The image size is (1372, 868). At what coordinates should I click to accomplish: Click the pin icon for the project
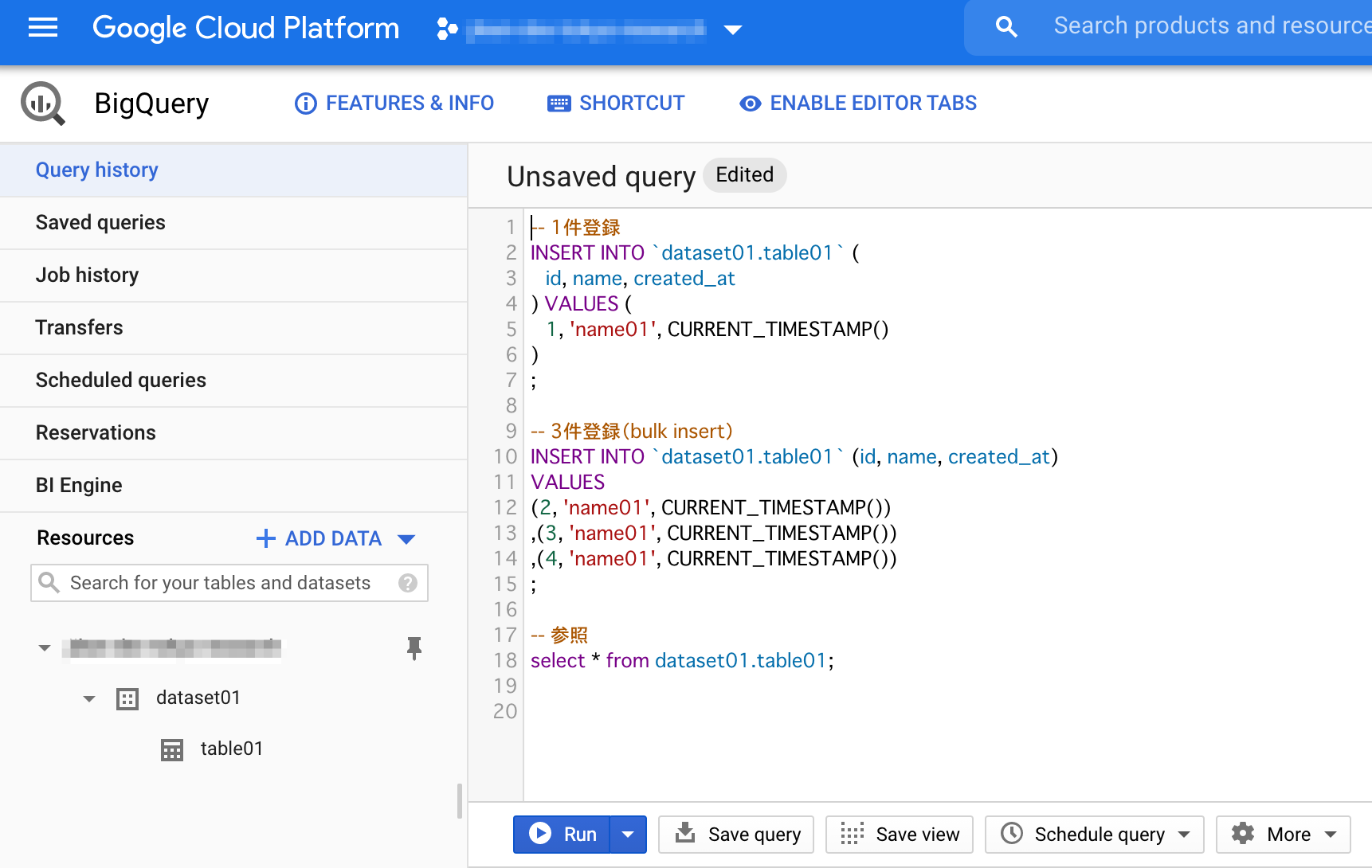click(414, 648)
